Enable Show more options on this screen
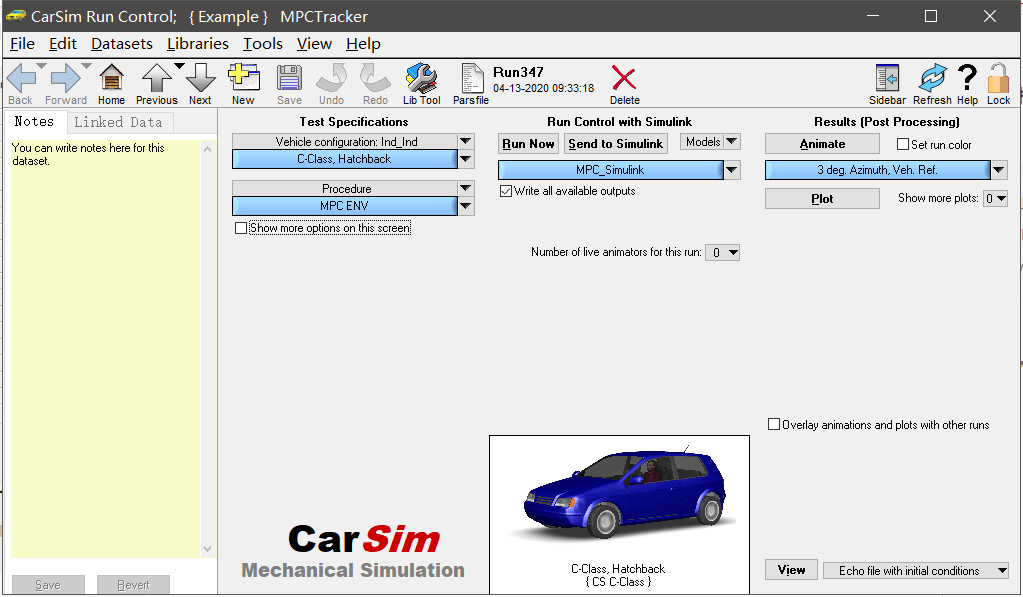Image resolution: width=1023 pixels, height=597 pixels. 241,228
